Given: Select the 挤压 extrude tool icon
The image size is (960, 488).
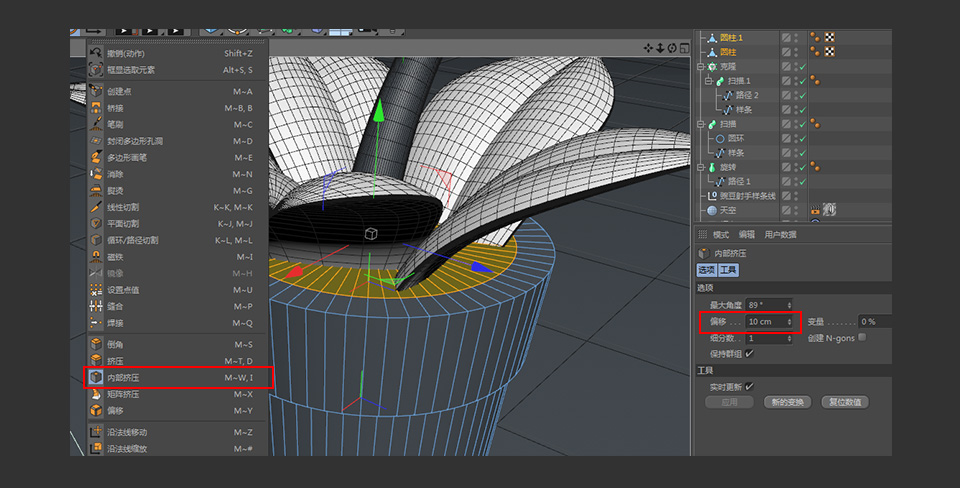Looking at the screenshot, I should 96,361.
